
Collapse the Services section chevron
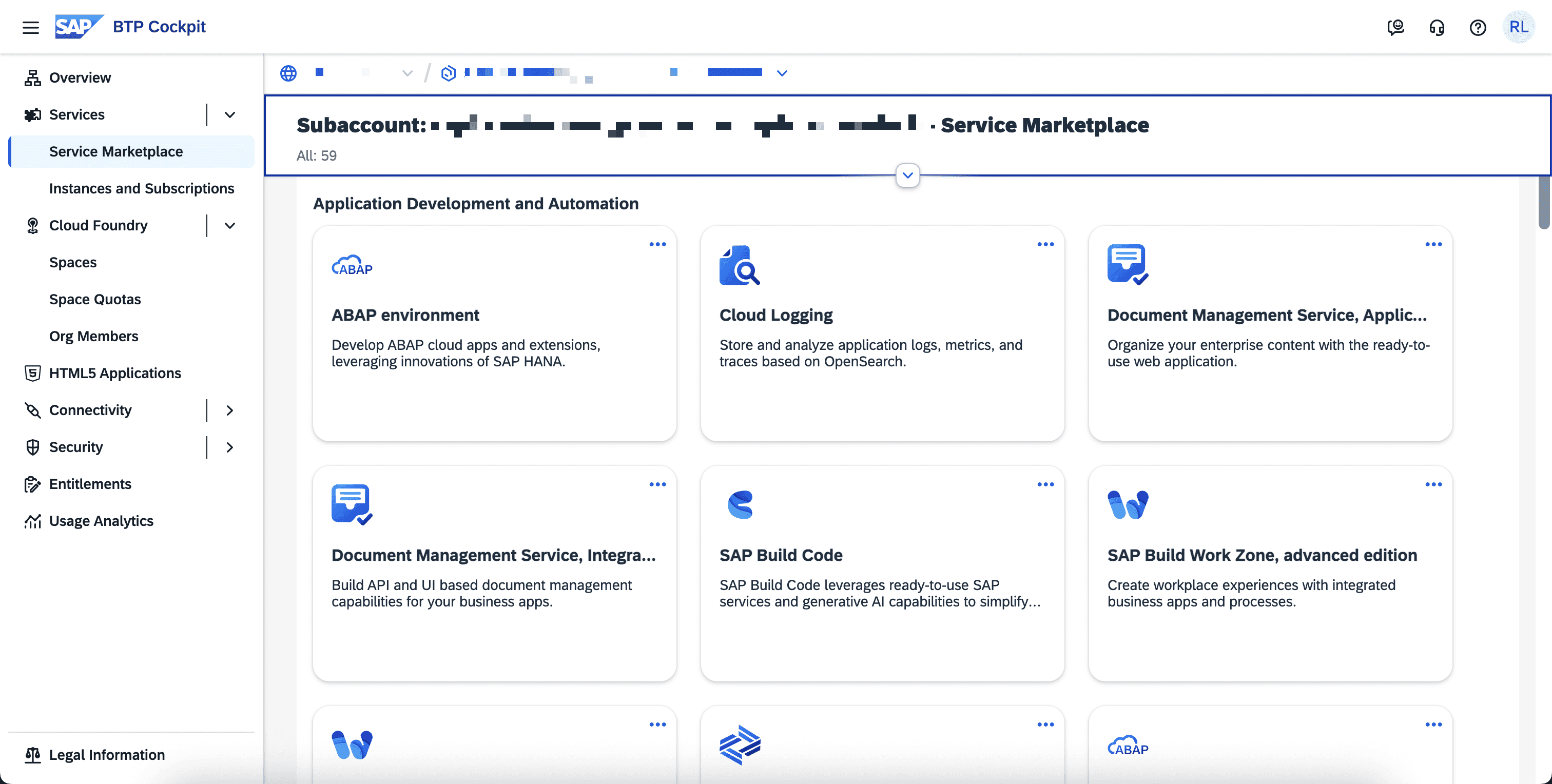229,114
